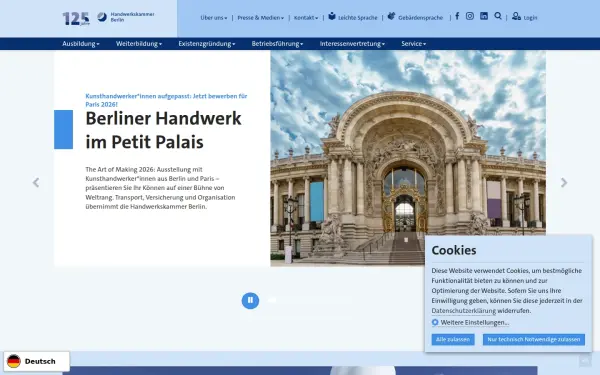This screenshot has height=375, width=600.
Task: Open the Berliner Handwerk im Petit Palais headline
Action: click(163, 130)
